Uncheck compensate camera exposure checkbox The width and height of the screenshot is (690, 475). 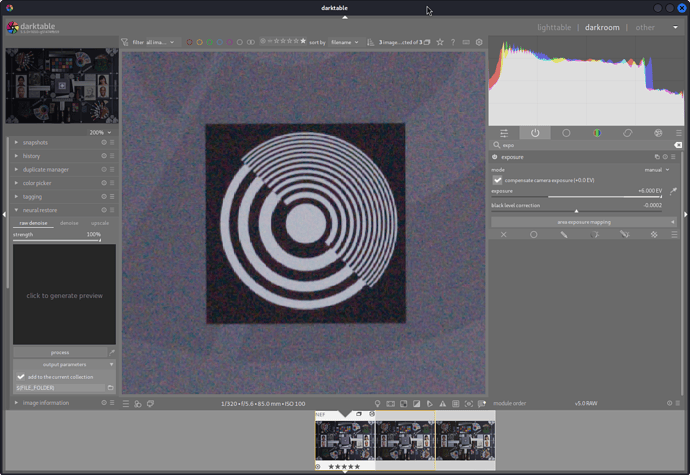497,180
